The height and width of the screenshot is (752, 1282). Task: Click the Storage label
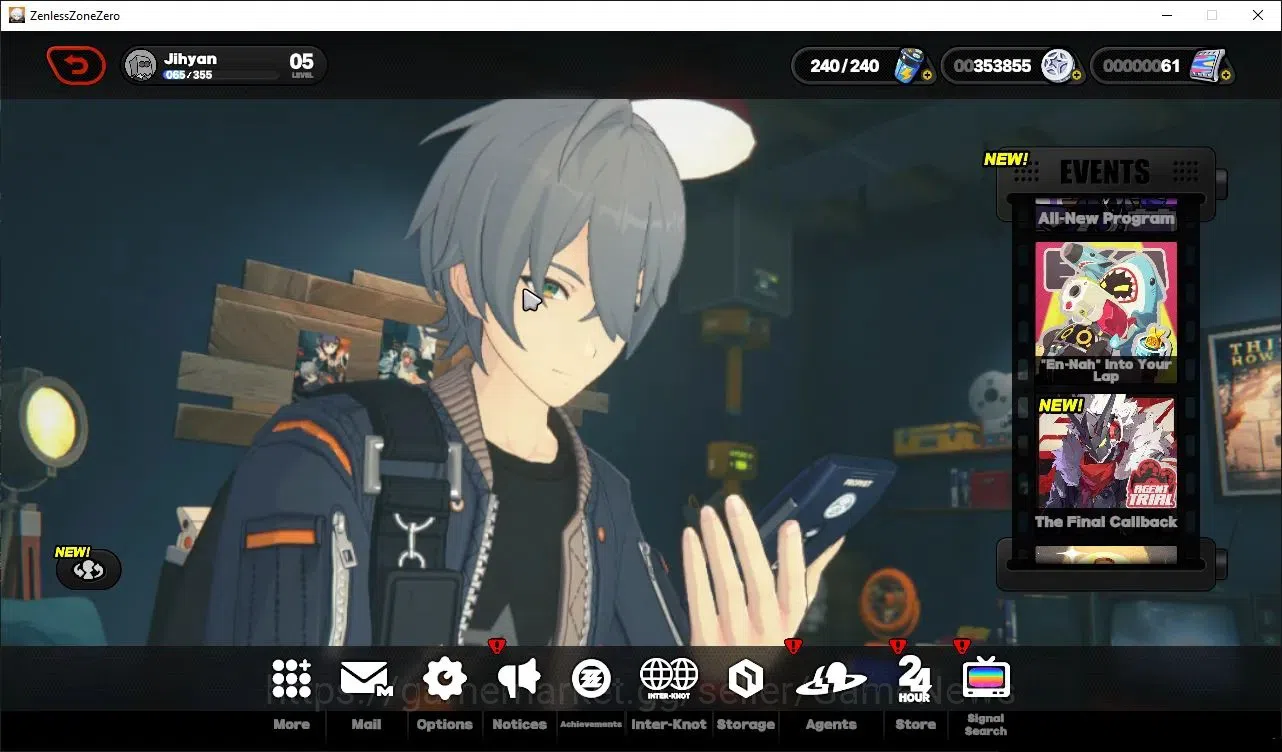click(746, 724)
